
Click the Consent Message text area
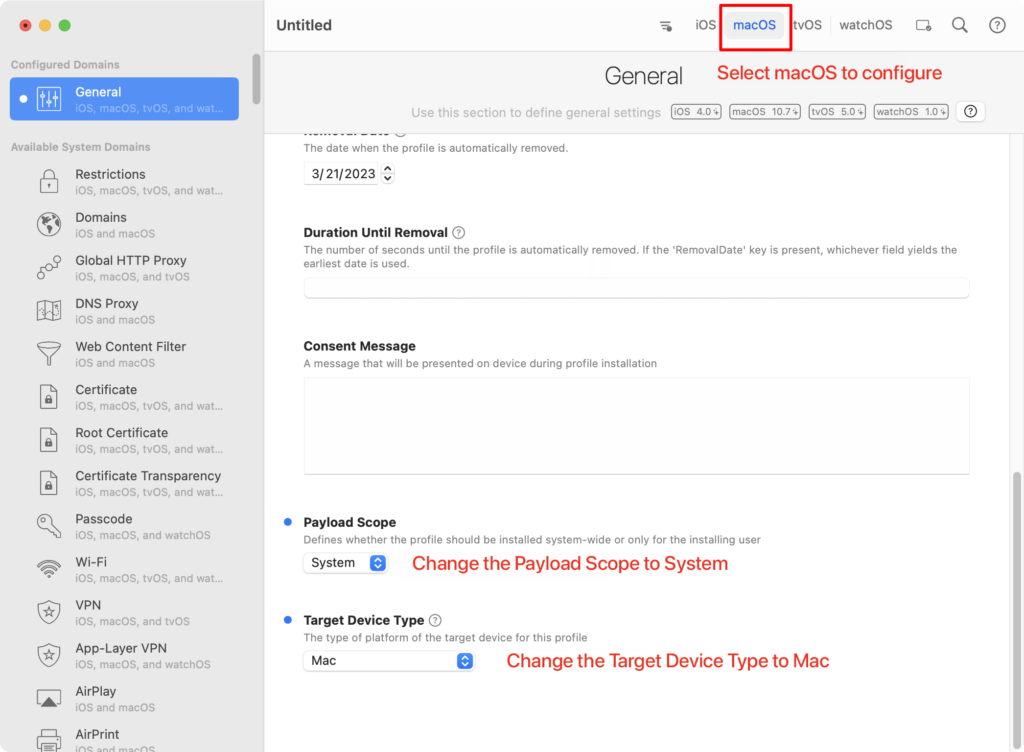636,426
